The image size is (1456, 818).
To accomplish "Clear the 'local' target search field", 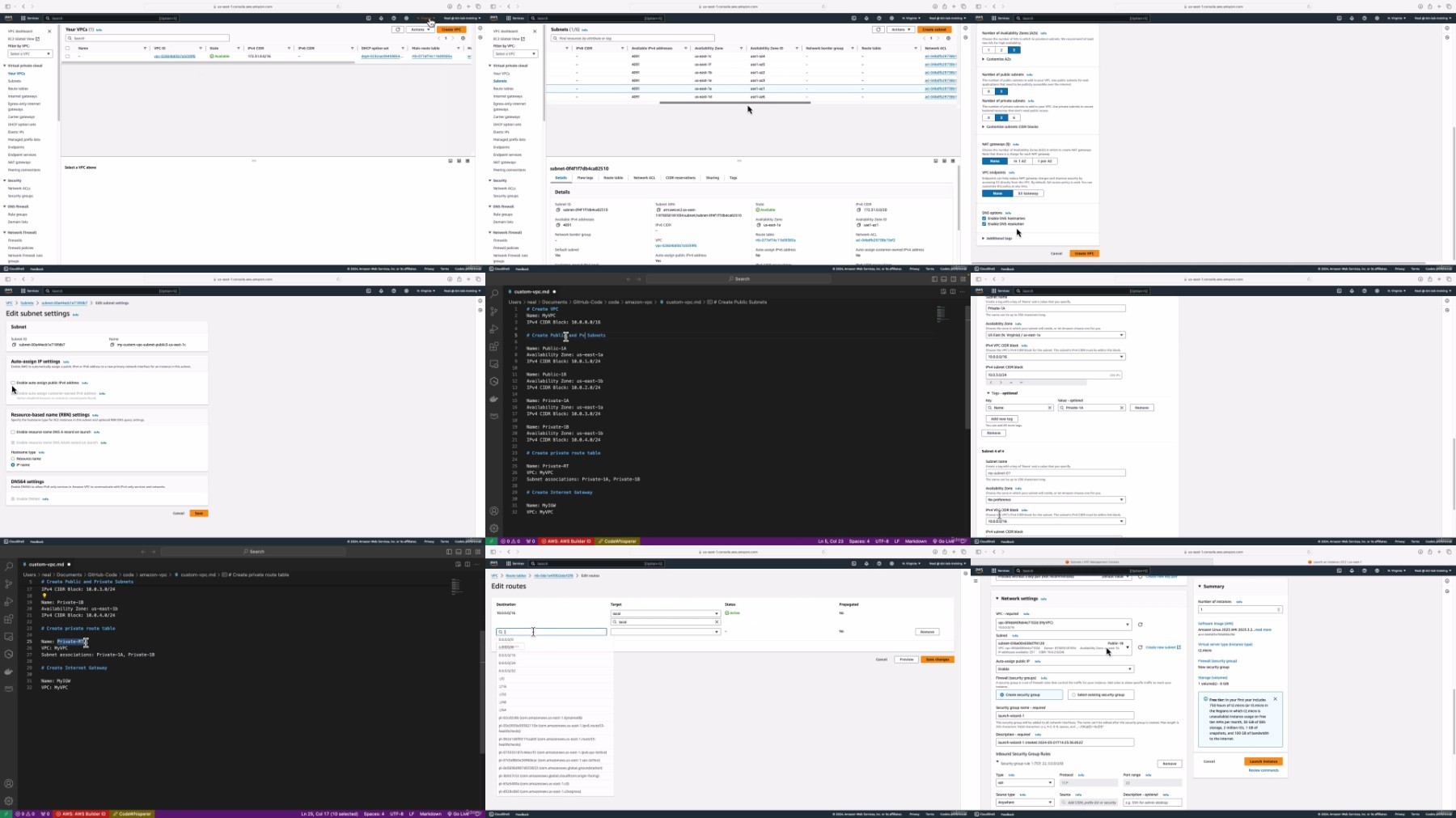I will [x=716, y=622].
